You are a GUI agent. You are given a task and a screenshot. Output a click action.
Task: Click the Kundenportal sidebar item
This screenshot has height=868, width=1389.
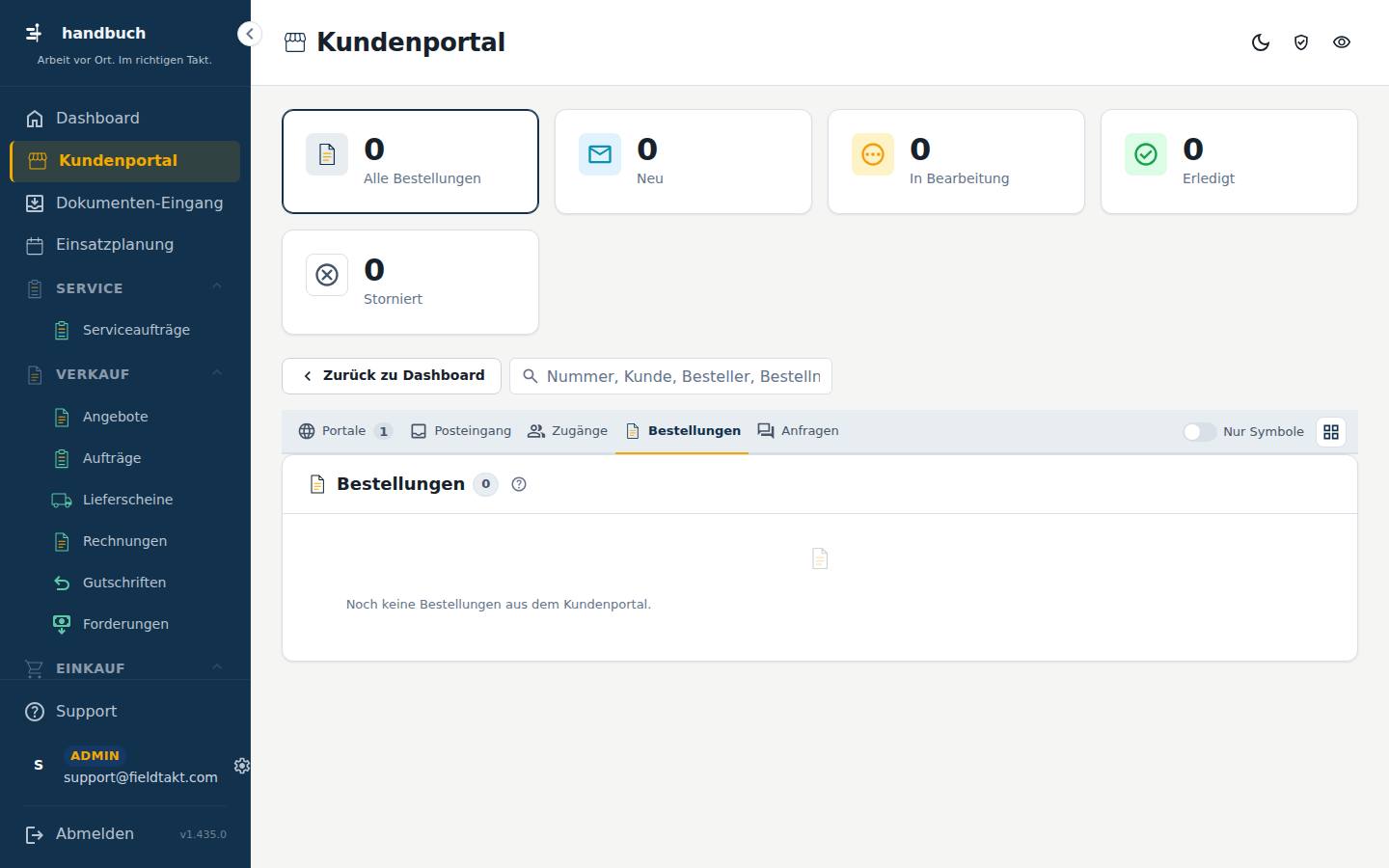125,161
